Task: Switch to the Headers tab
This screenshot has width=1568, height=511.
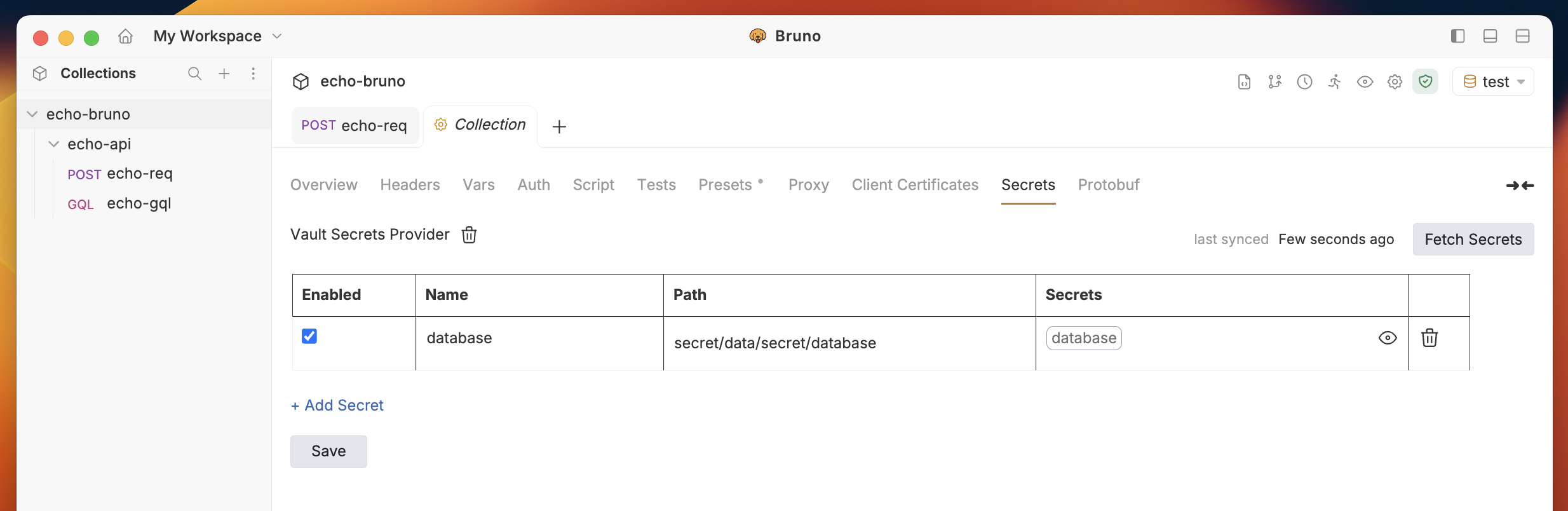Action: pyautogui.click(x=410, y=185)
